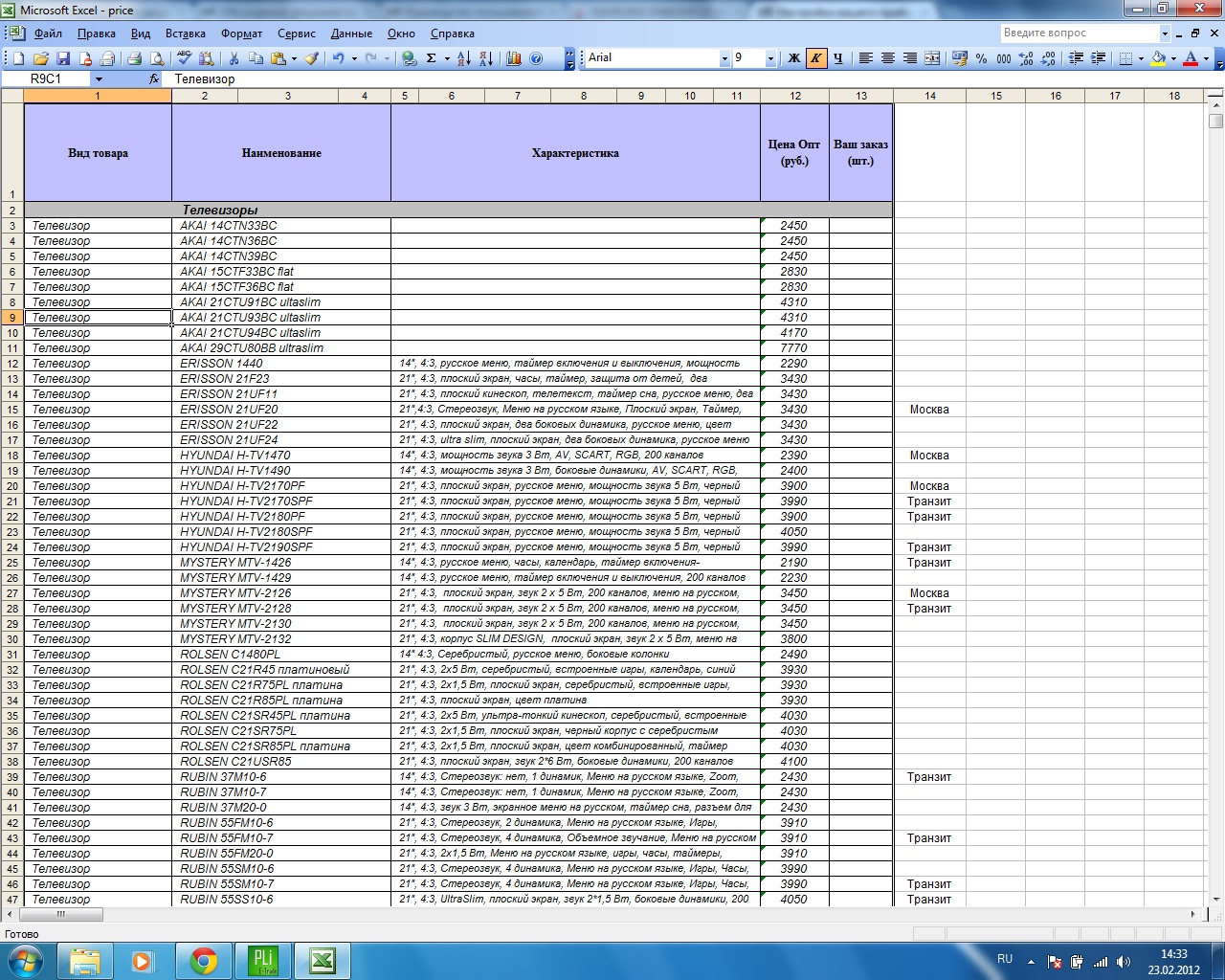Align text left

(865, 58)
